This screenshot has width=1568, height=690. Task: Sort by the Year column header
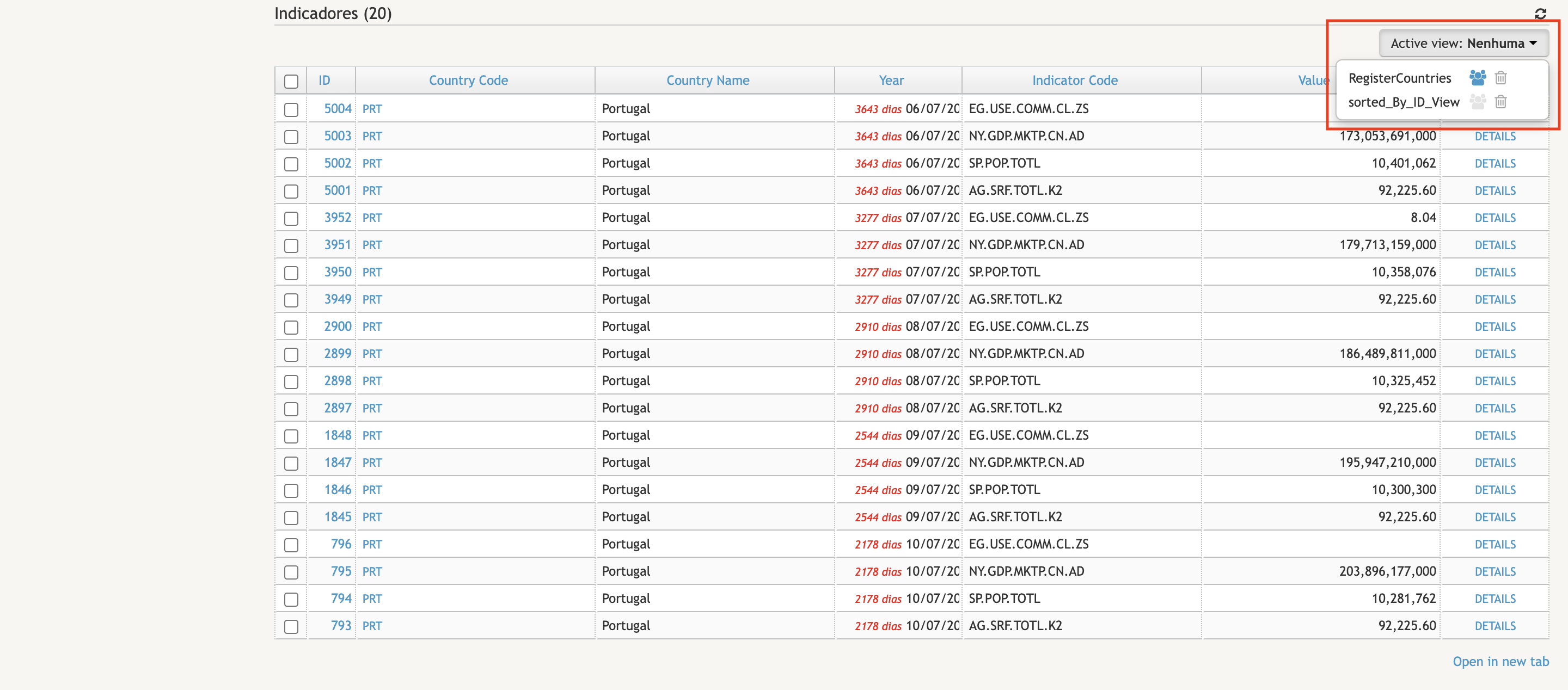pyautogui.click(x=891, y=81)
